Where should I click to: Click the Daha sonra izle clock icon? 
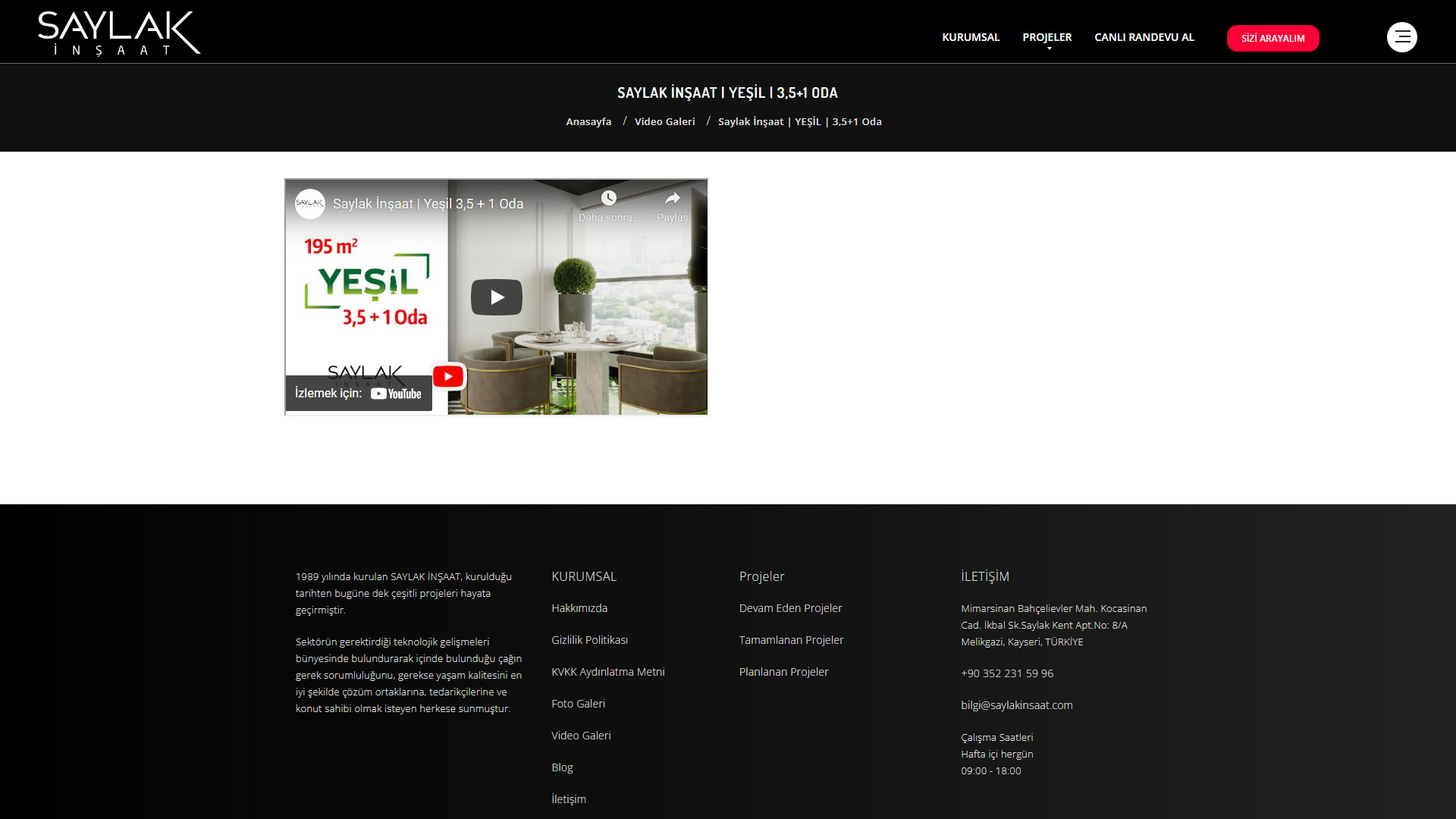click(x=608, y=198)
